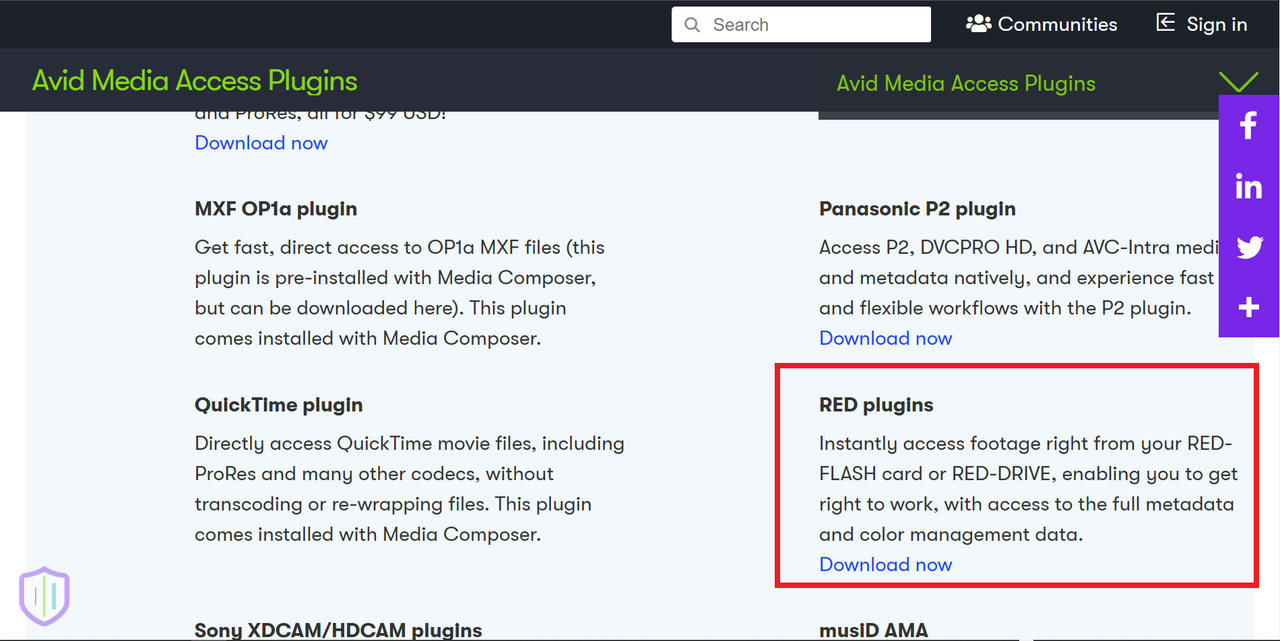Select the RED plugins heading
Screen dimensions: 1280x641
876,405
